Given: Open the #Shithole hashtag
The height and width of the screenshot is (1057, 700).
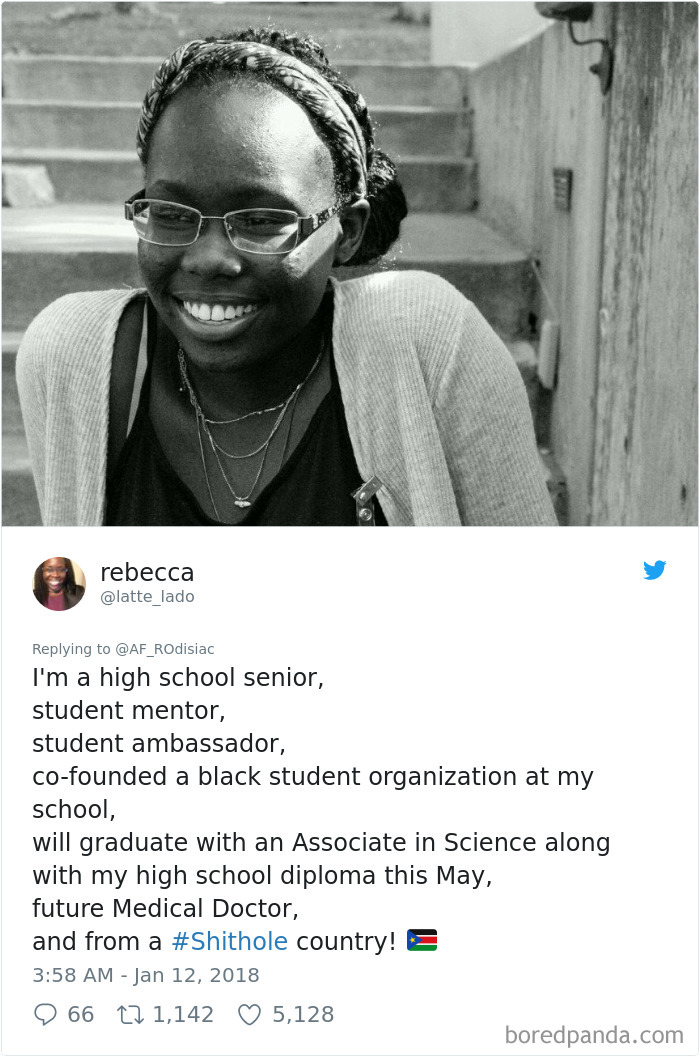Looking at the screenshot, I should point(229,941).
